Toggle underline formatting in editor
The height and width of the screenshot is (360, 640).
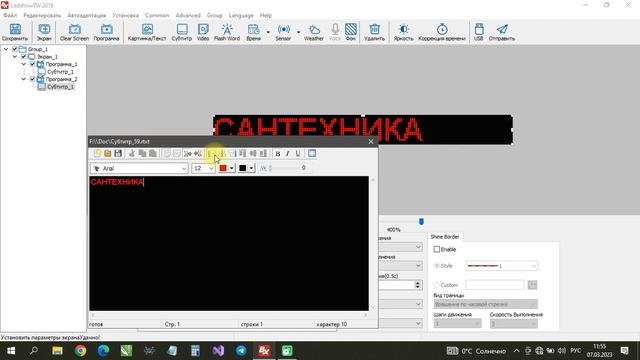click(x=298, y=153)
